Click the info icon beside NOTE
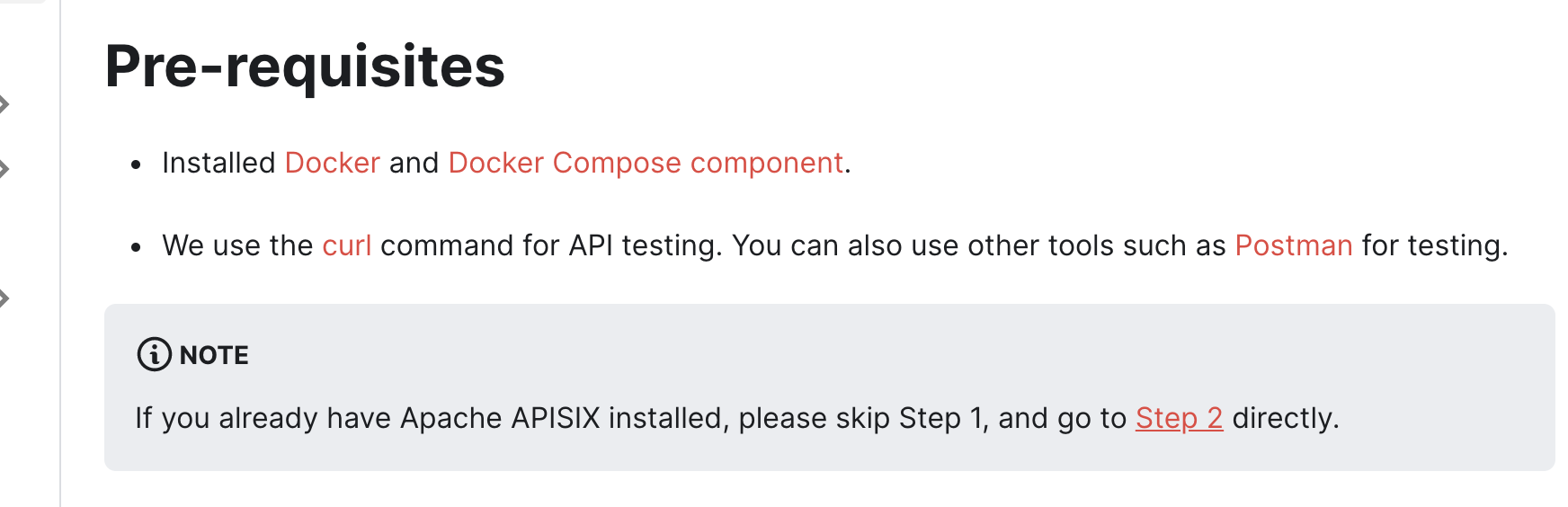1568x507 pixels. pos(154,355)
